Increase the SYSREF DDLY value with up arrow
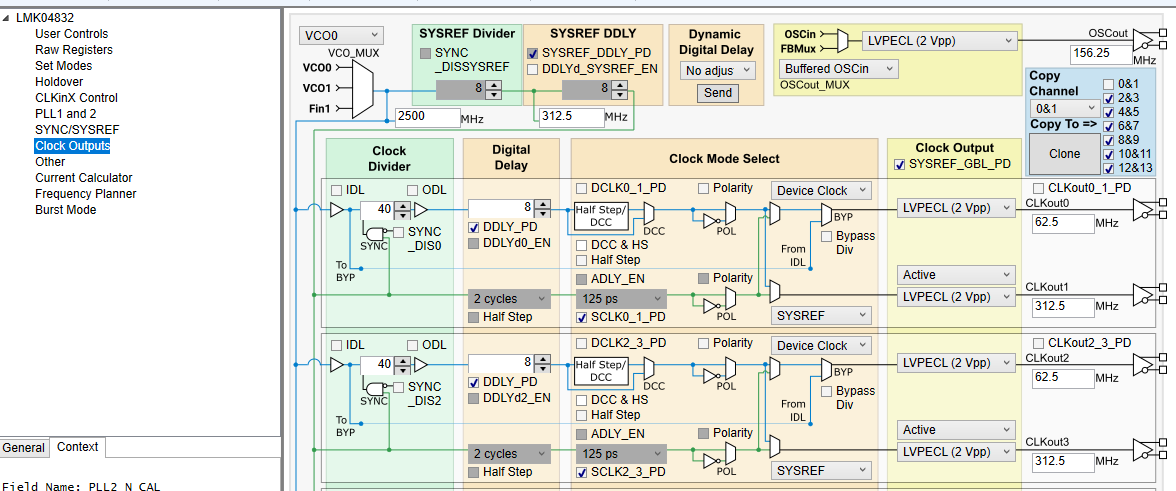The image size is (1176, 491). 620,86
